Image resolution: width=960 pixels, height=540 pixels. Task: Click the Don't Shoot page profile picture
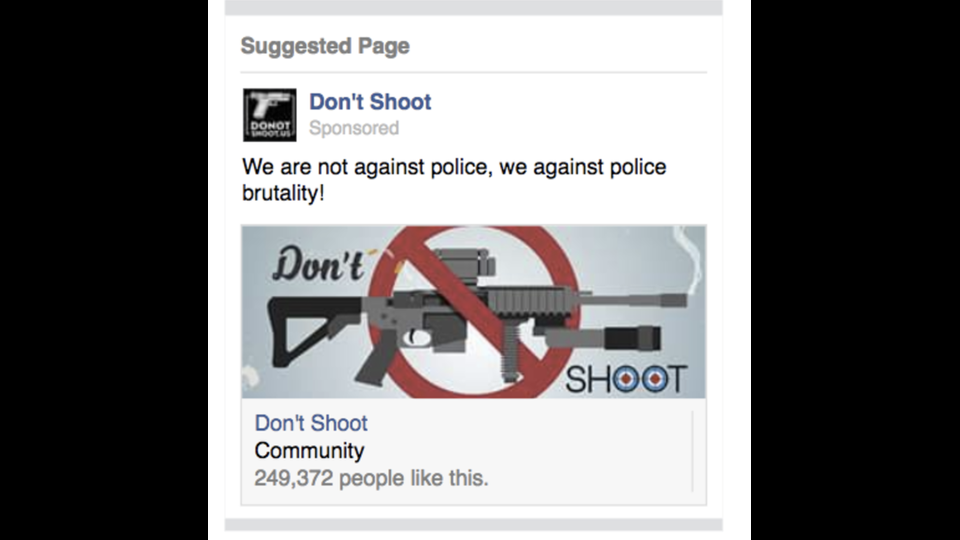pyautogui.click(x=269, y=114)
